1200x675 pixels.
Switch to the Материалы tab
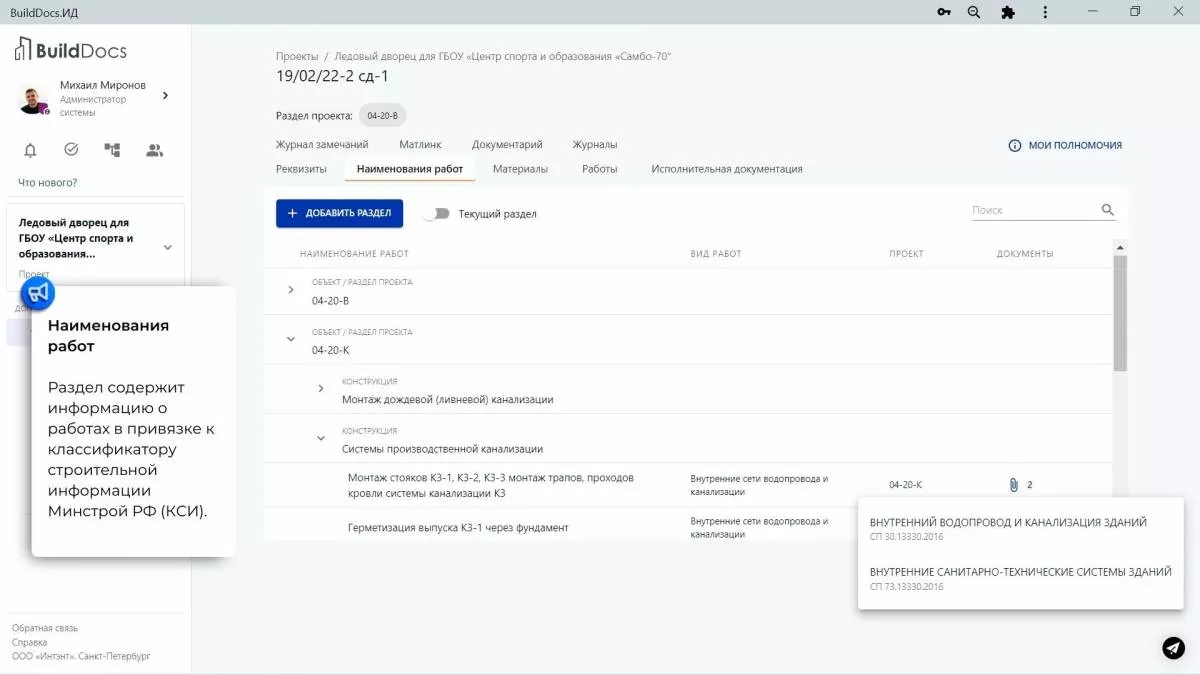coord(523,169)
